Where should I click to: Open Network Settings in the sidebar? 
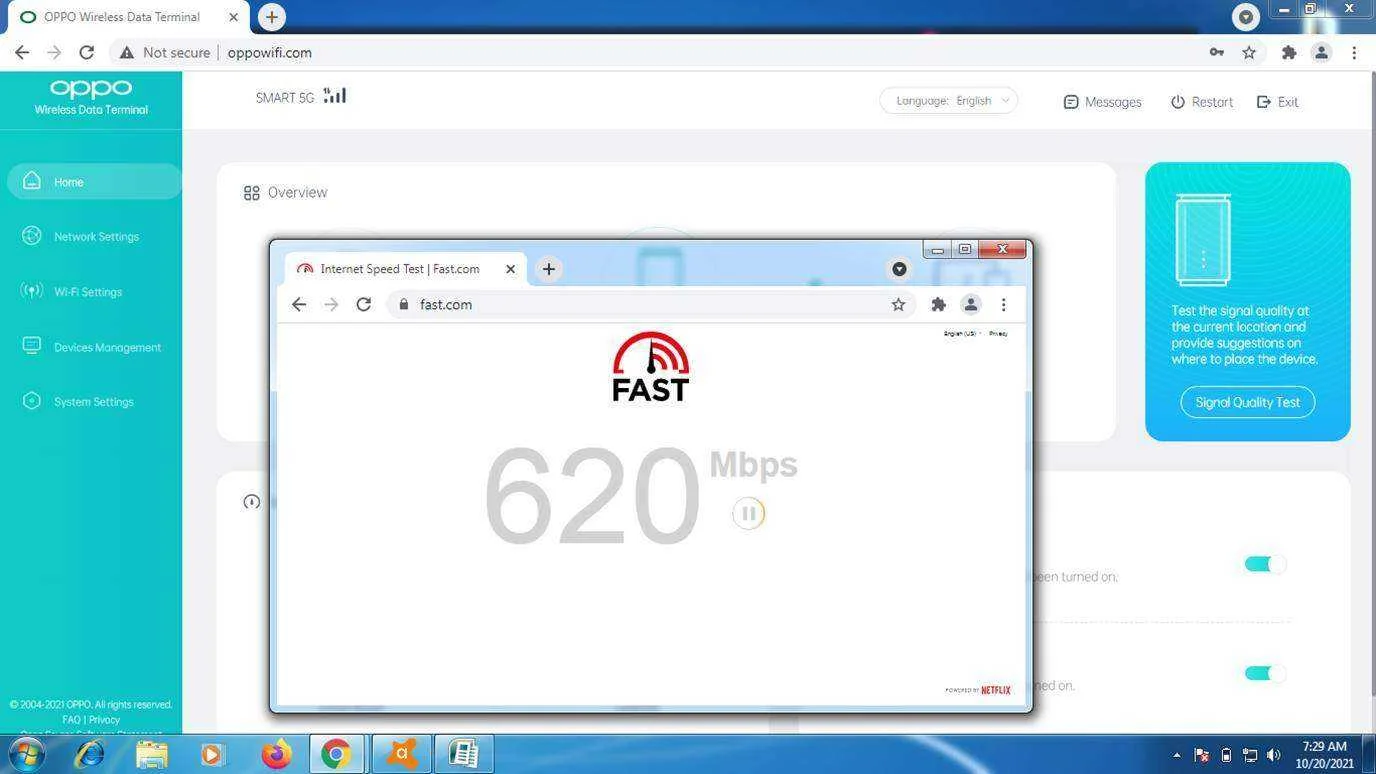81,236
